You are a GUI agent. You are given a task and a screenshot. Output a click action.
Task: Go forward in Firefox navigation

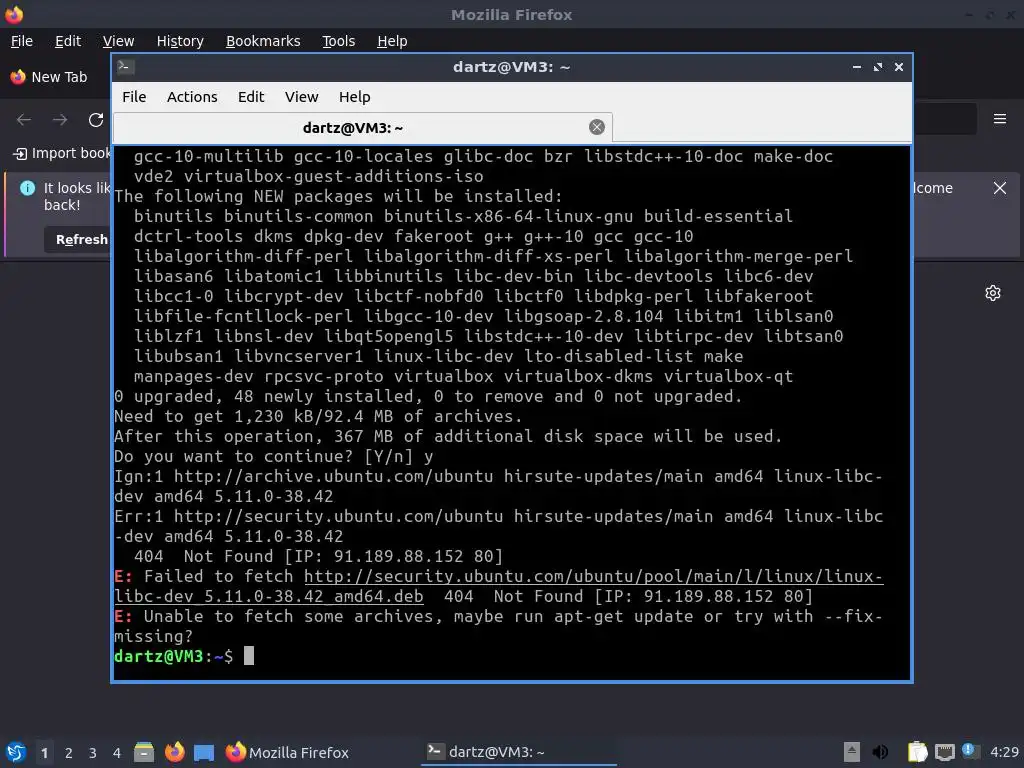pos(60,120)
